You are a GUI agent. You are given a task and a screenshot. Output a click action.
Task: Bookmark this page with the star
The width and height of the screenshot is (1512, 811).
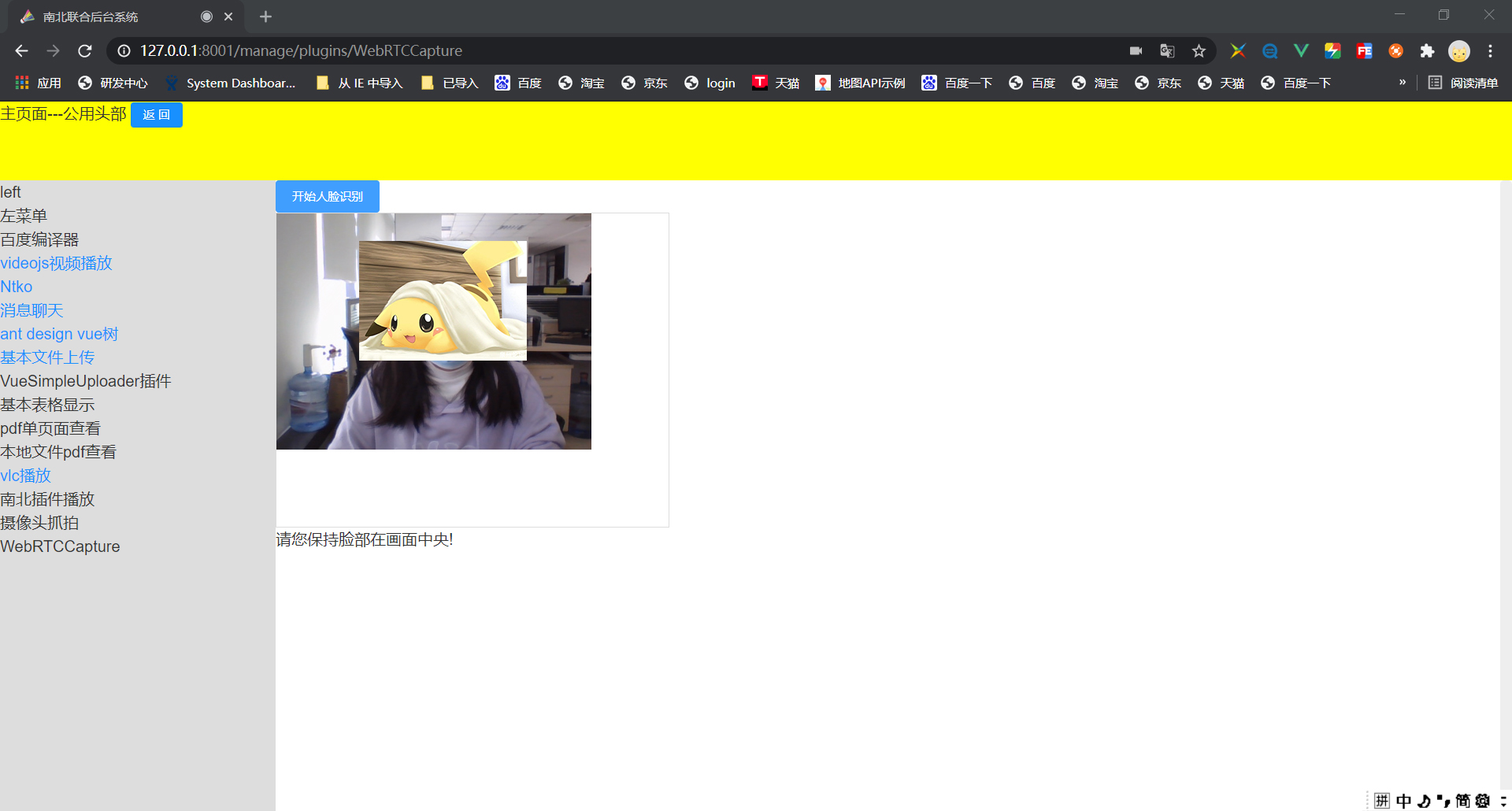pos(1199,51)
